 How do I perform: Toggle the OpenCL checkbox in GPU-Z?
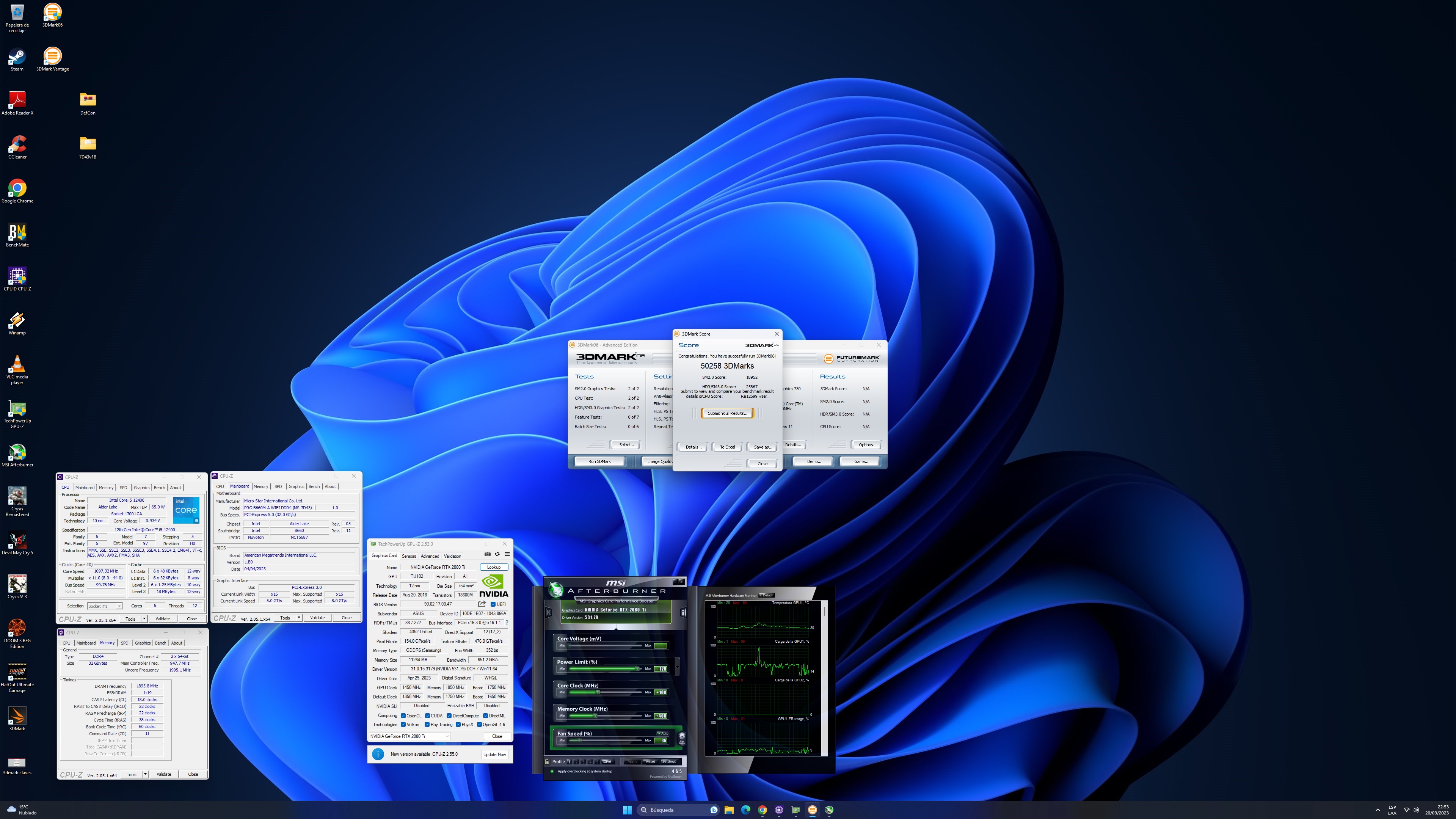pyautogui.click(x=403, y=715)
